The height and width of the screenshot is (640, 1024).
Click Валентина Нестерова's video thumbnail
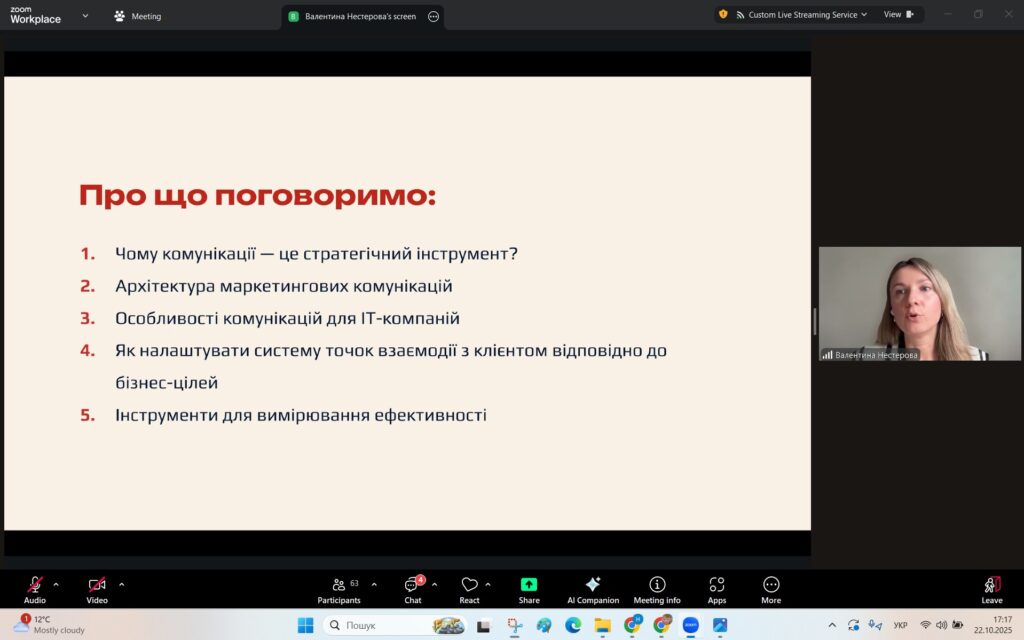click(x=920, y=303)
